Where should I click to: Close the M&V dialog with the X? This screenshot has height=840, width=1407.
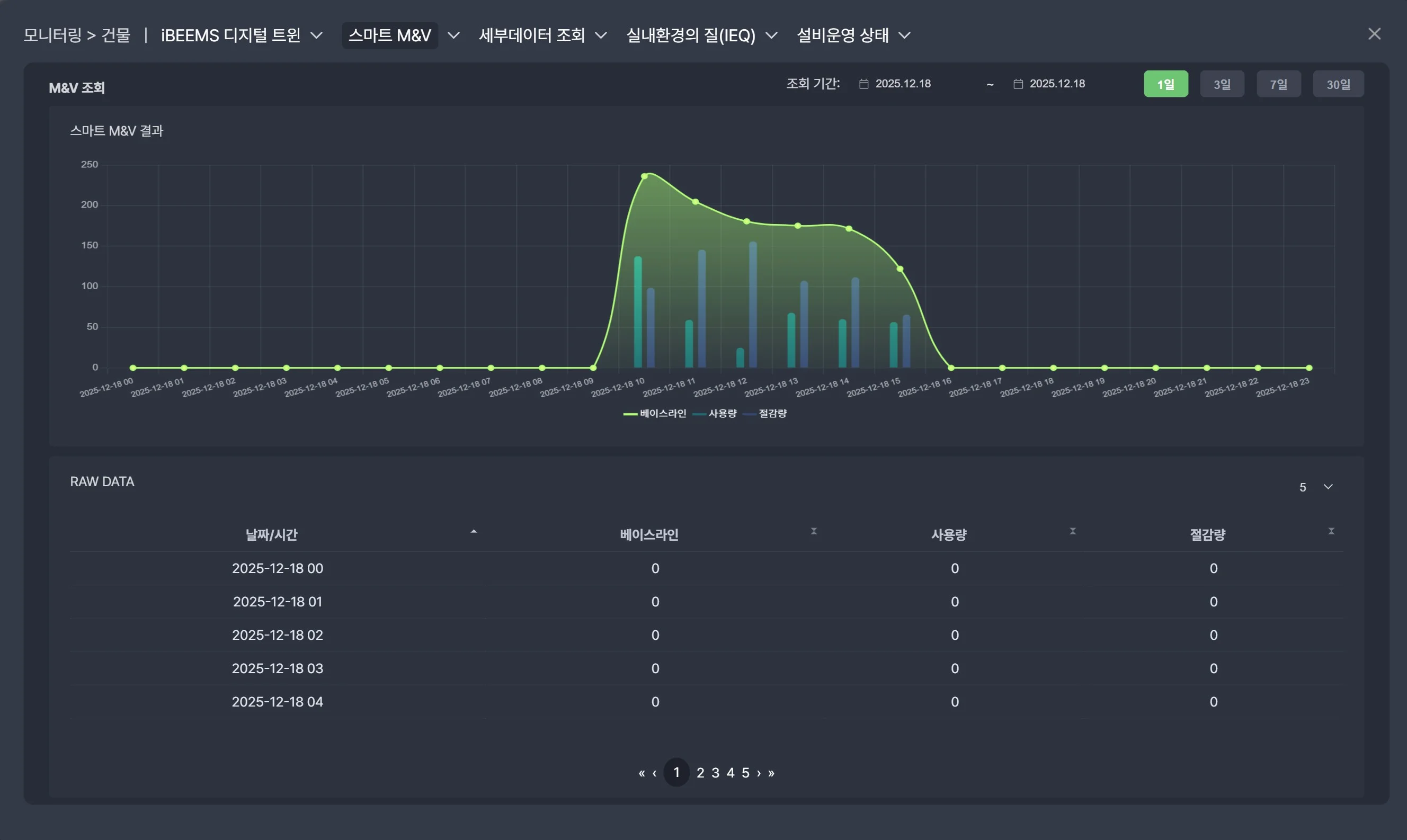coord(1374,34)
